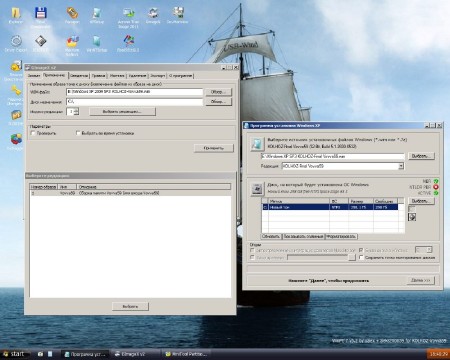Viewport: 450px width, 360px height.
Task: Open the Монтаж tab in GImageX
Action: coord(117,76)
